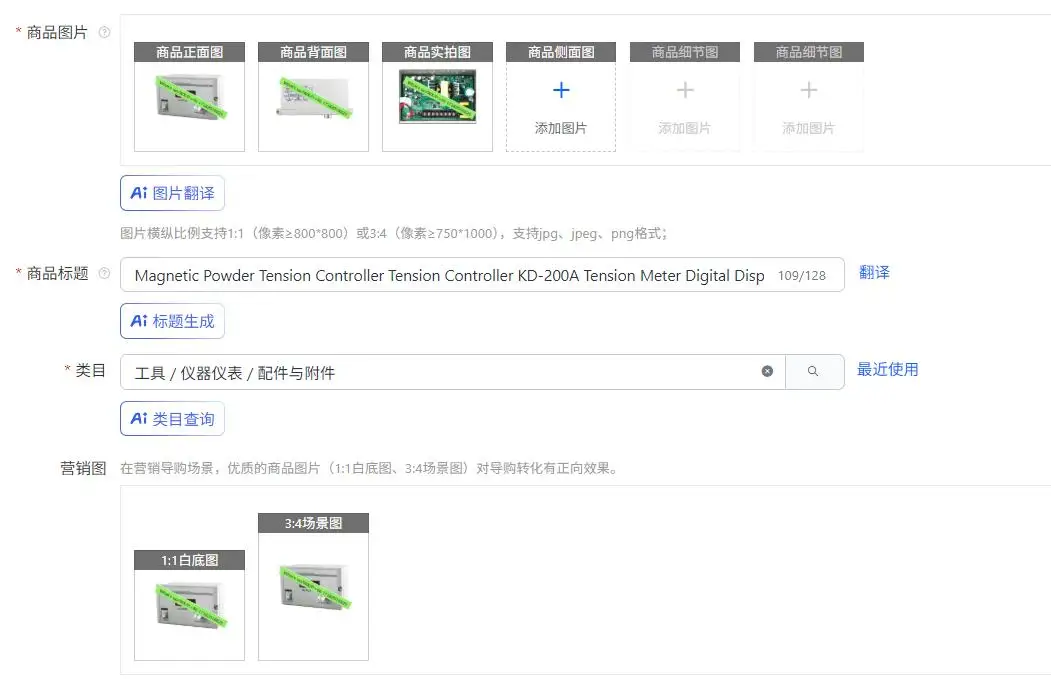This screenshot has height=679, width=1051.
Task: Click help icon next to 商品图片 label
Action: point(104,32)
